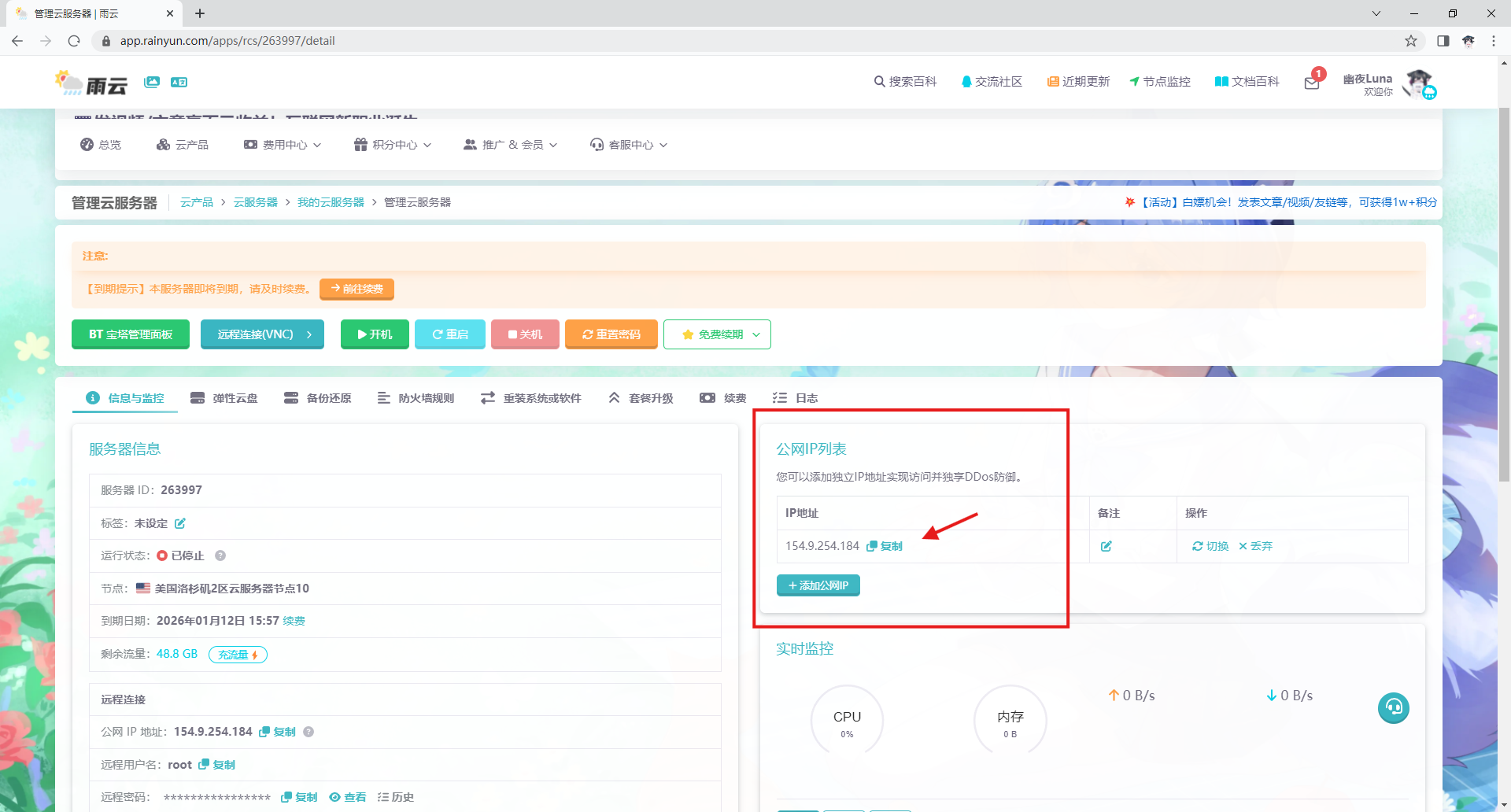1511x812 pixels.
Task: Click the image gallery icon beside logo
Action: [x=152, y=82]
